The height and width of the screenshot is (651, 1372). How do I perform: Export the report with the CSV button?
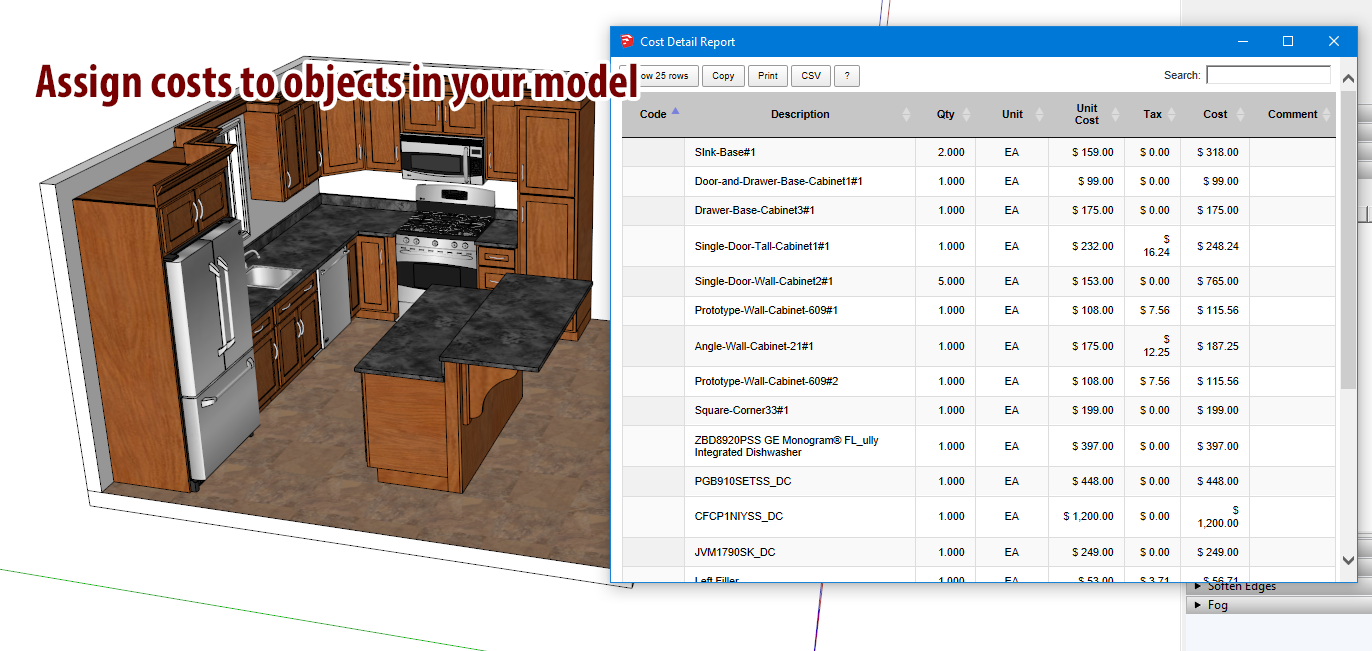(810, 76)
